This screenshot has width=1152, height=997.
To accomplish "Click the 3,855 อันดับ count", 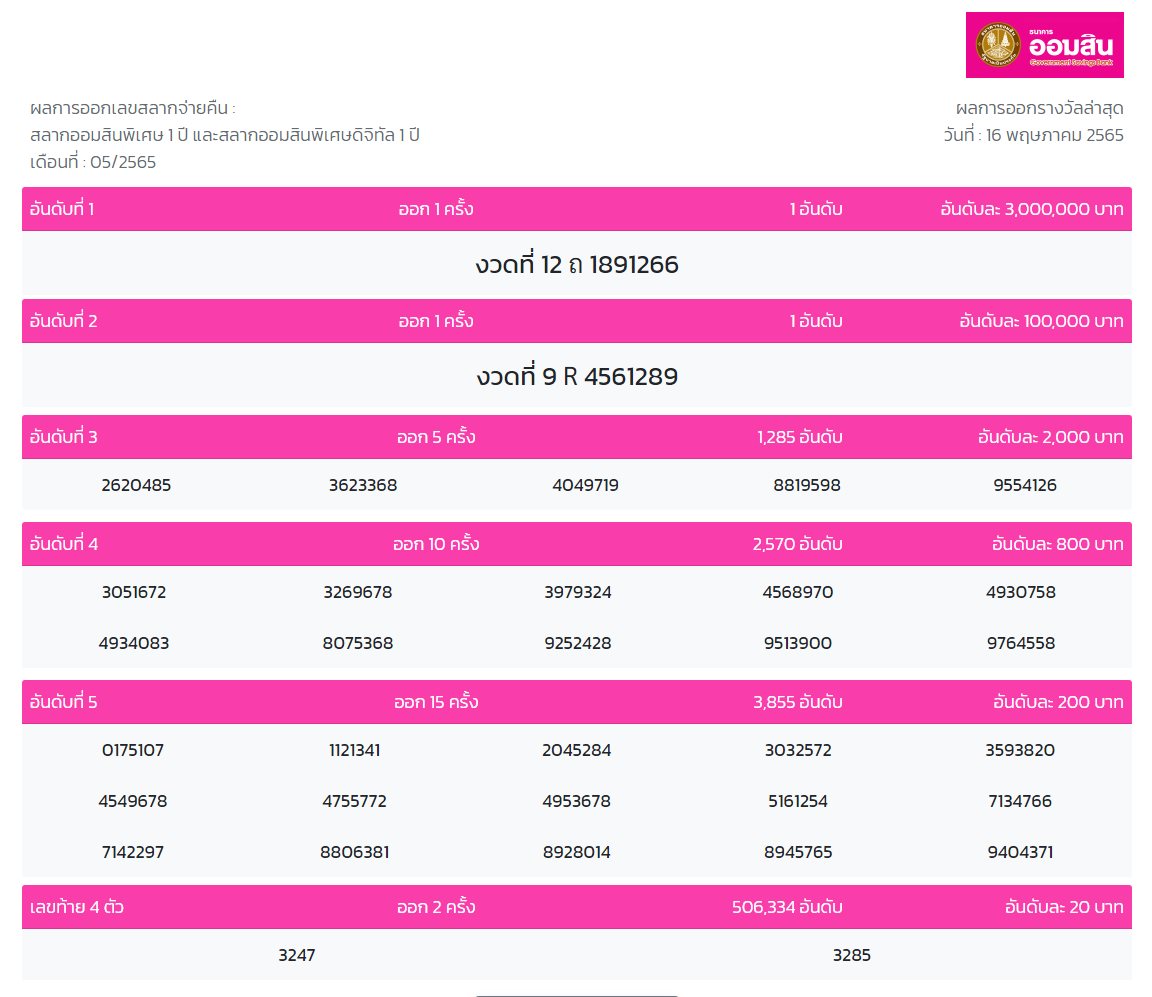I will tap(797, 702).
